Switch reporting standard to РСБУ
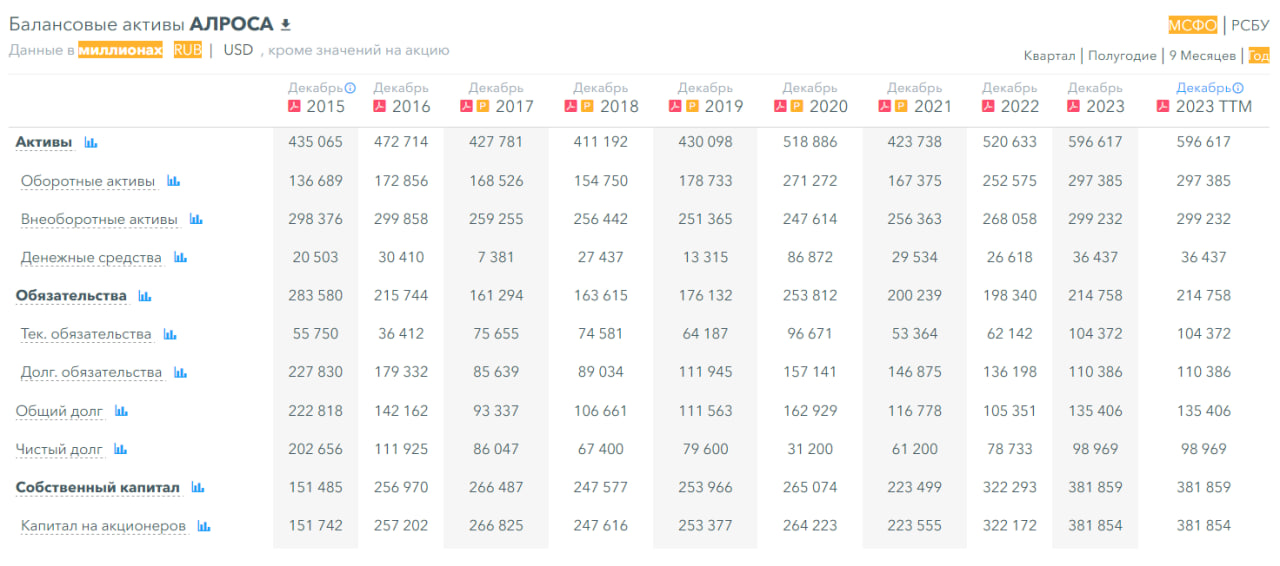This screenshot has height=566, width=1280. 1250,26
